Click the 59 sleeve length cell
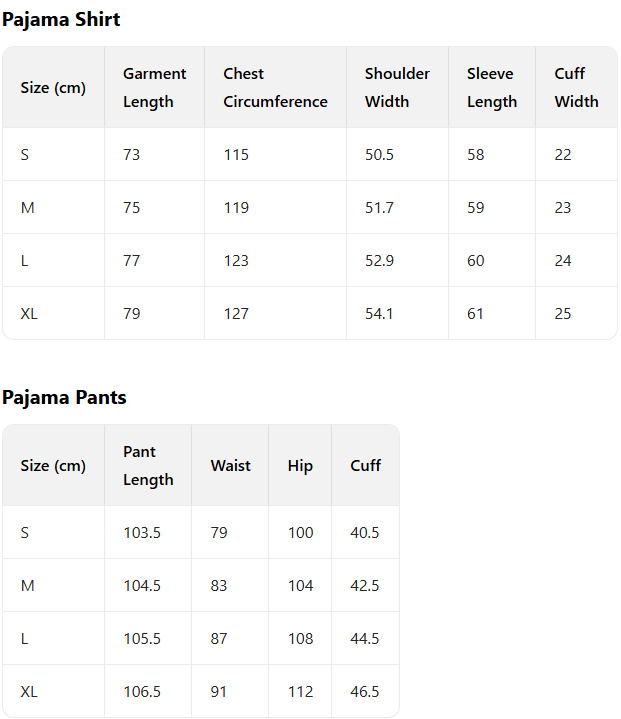The height and width of the screenshot is (719, 621). (475, 207)
